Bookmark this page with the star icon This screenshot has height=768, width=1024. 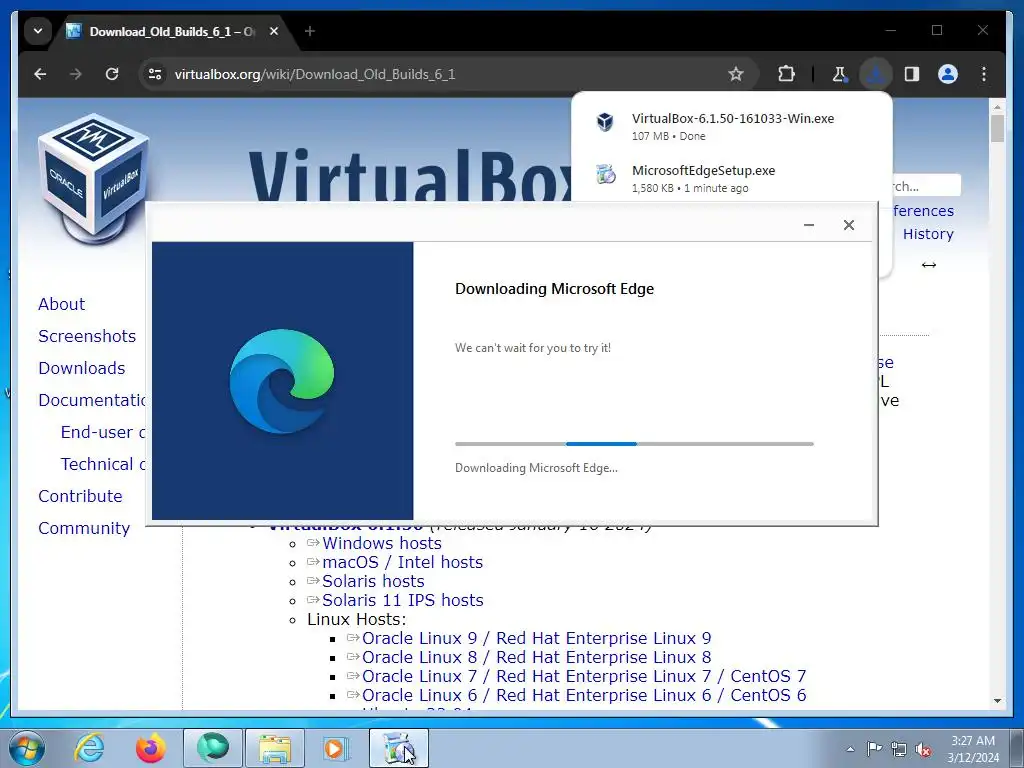pyautogui.click(x=736, y=74)
